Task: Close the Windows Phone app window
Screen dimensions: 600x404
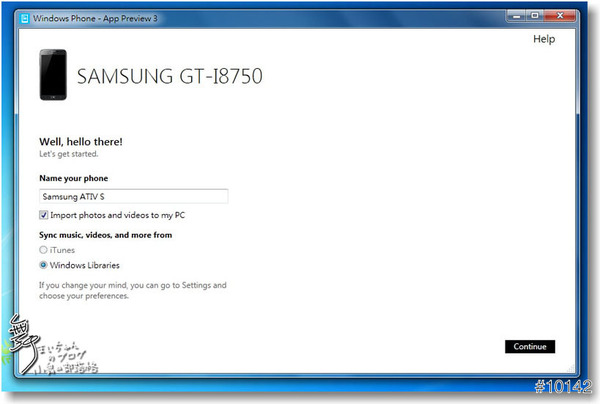Action: [x=559, y=16]
